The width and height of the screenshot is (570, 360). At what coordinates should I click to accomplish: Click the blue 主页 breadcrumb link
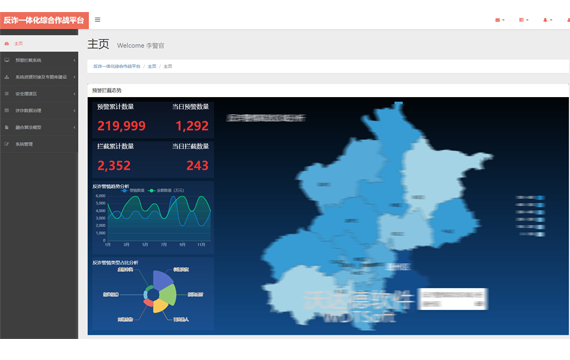pos(152,66)
